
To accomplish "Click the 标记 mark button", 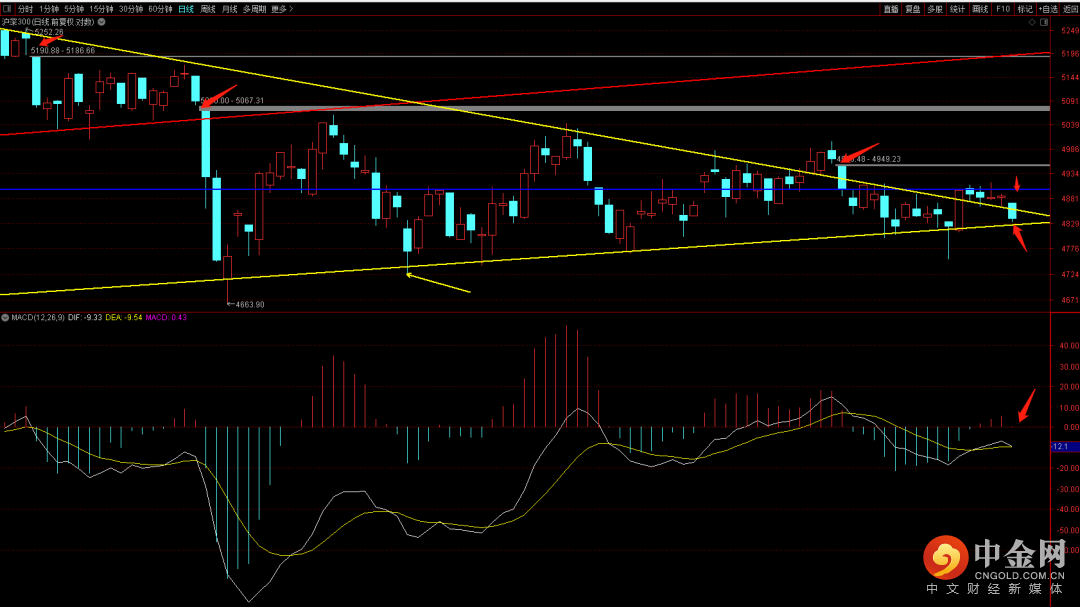I will tap(1025, 9).
